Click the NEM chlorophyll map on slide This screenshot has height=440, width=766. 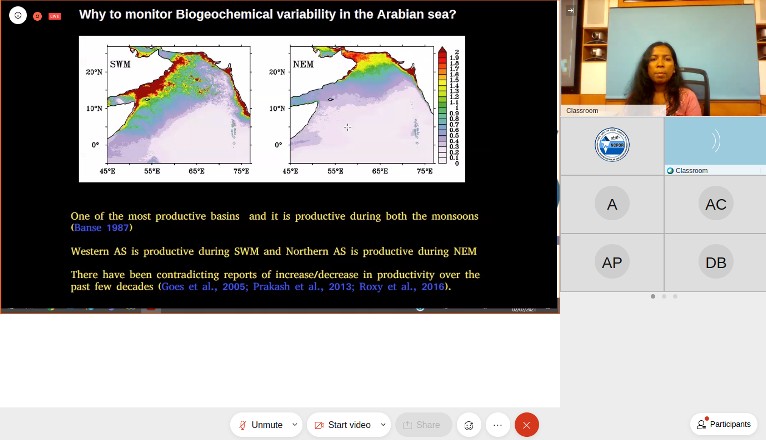(x=362, y=105)
